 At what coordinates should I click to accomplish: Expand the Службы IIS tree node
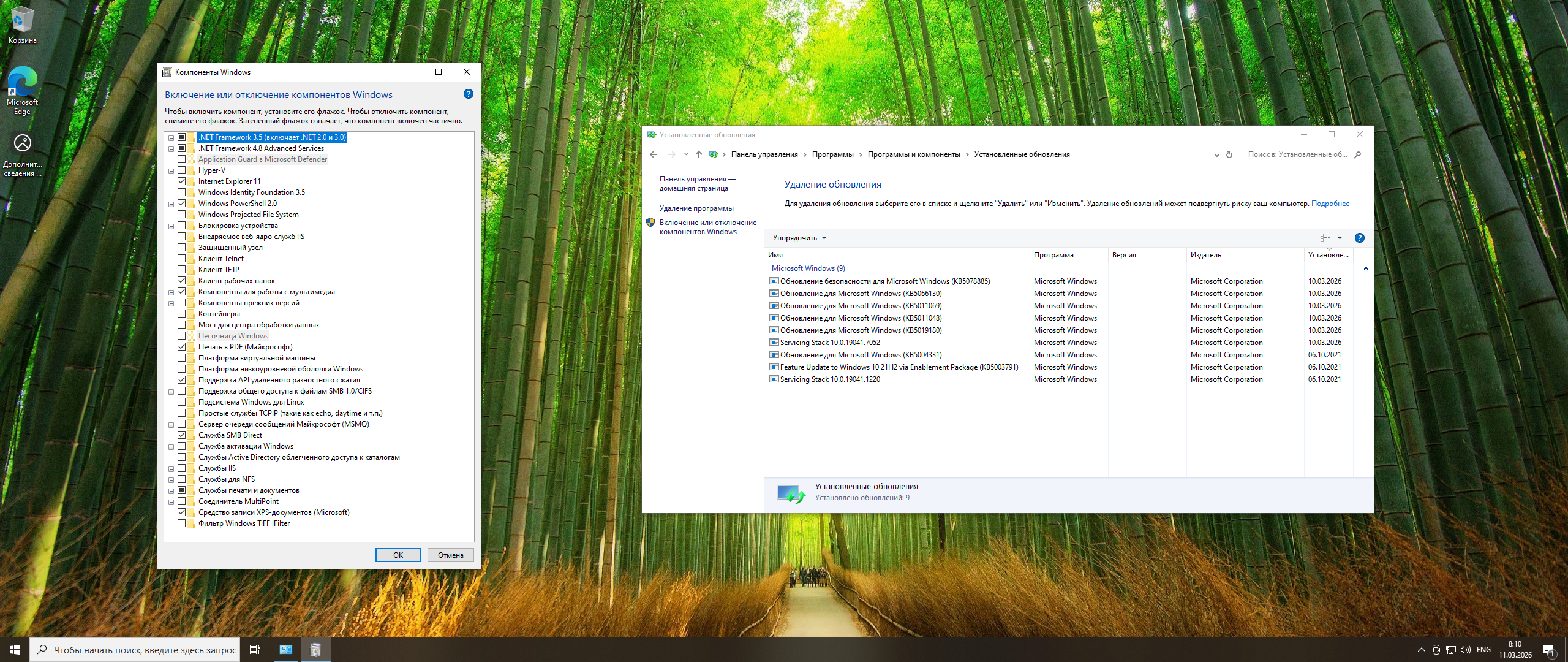coord(171,469)
